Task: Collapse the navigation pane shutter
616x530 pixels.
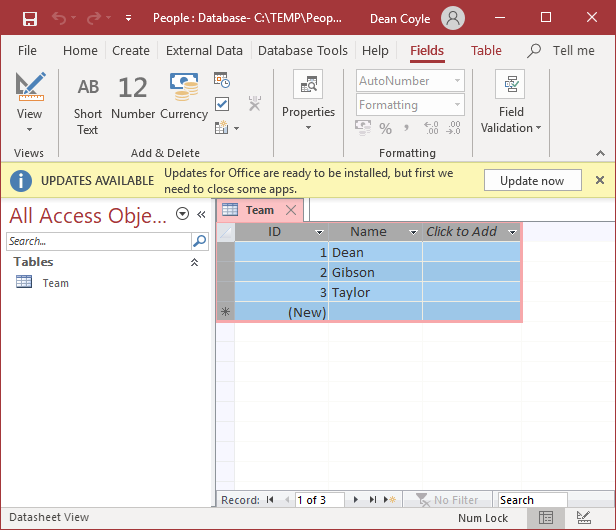Action: tap(201, 214)
